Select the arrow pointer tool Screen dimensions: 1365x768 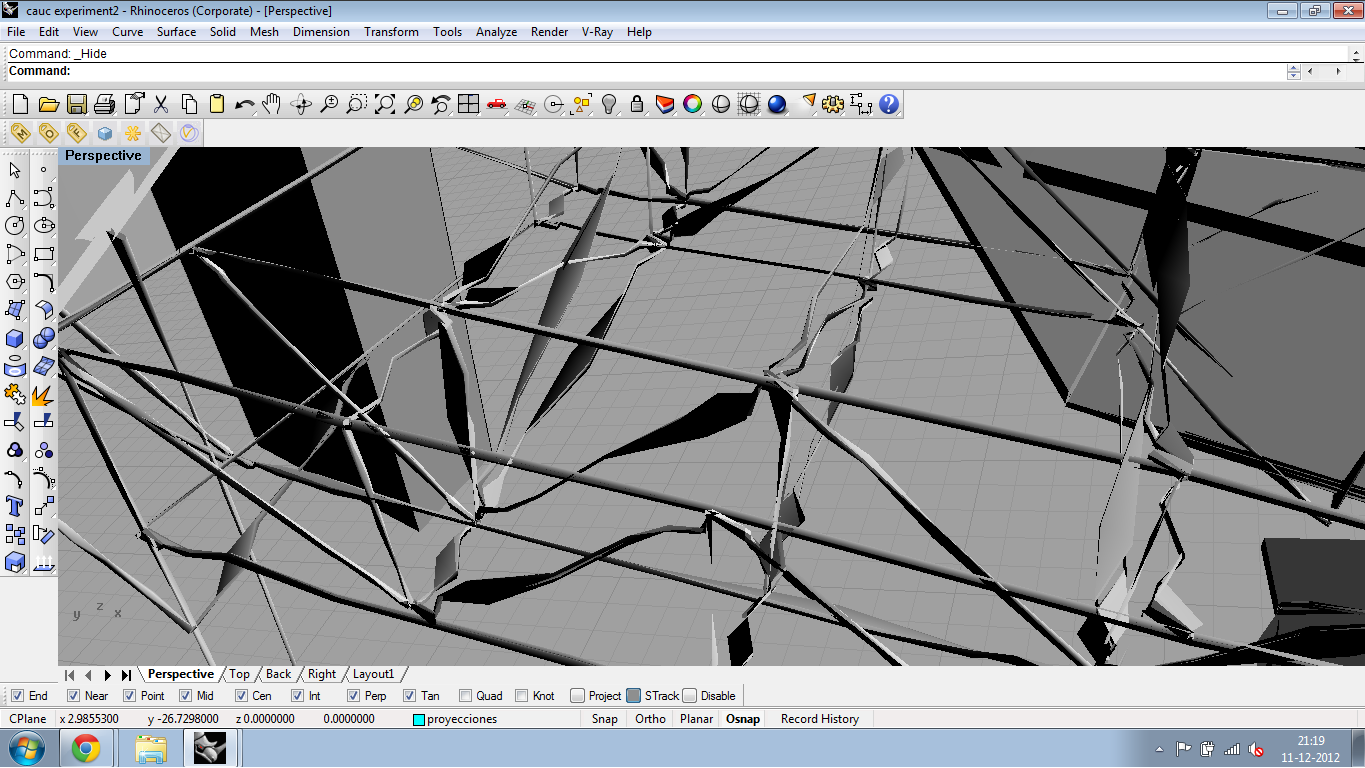tap(15, 170)
